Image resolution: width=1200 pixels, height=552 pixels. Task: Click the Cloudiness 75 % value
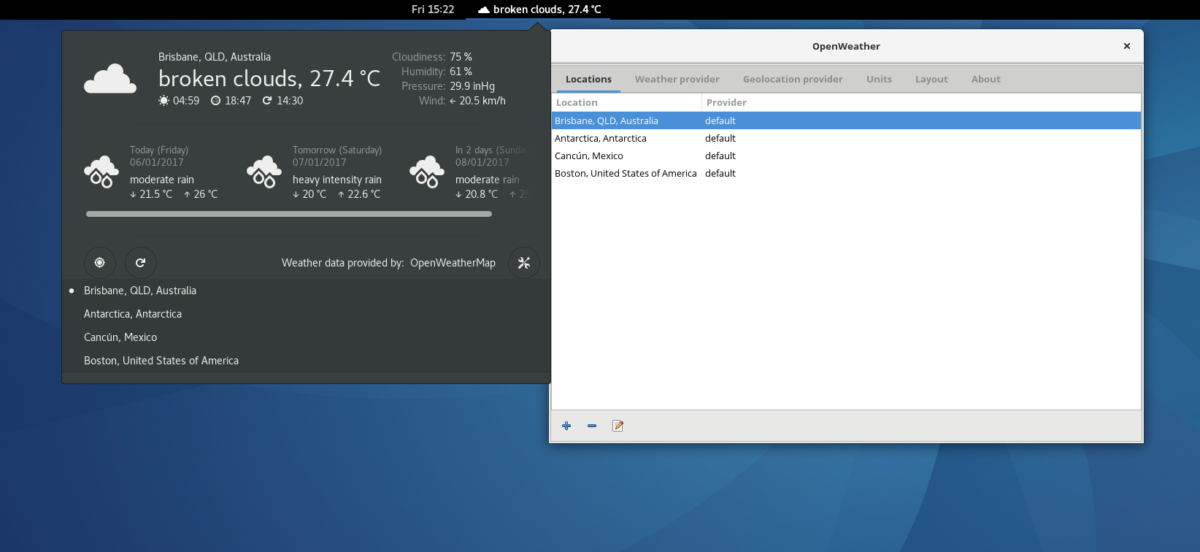click(461, 57)
